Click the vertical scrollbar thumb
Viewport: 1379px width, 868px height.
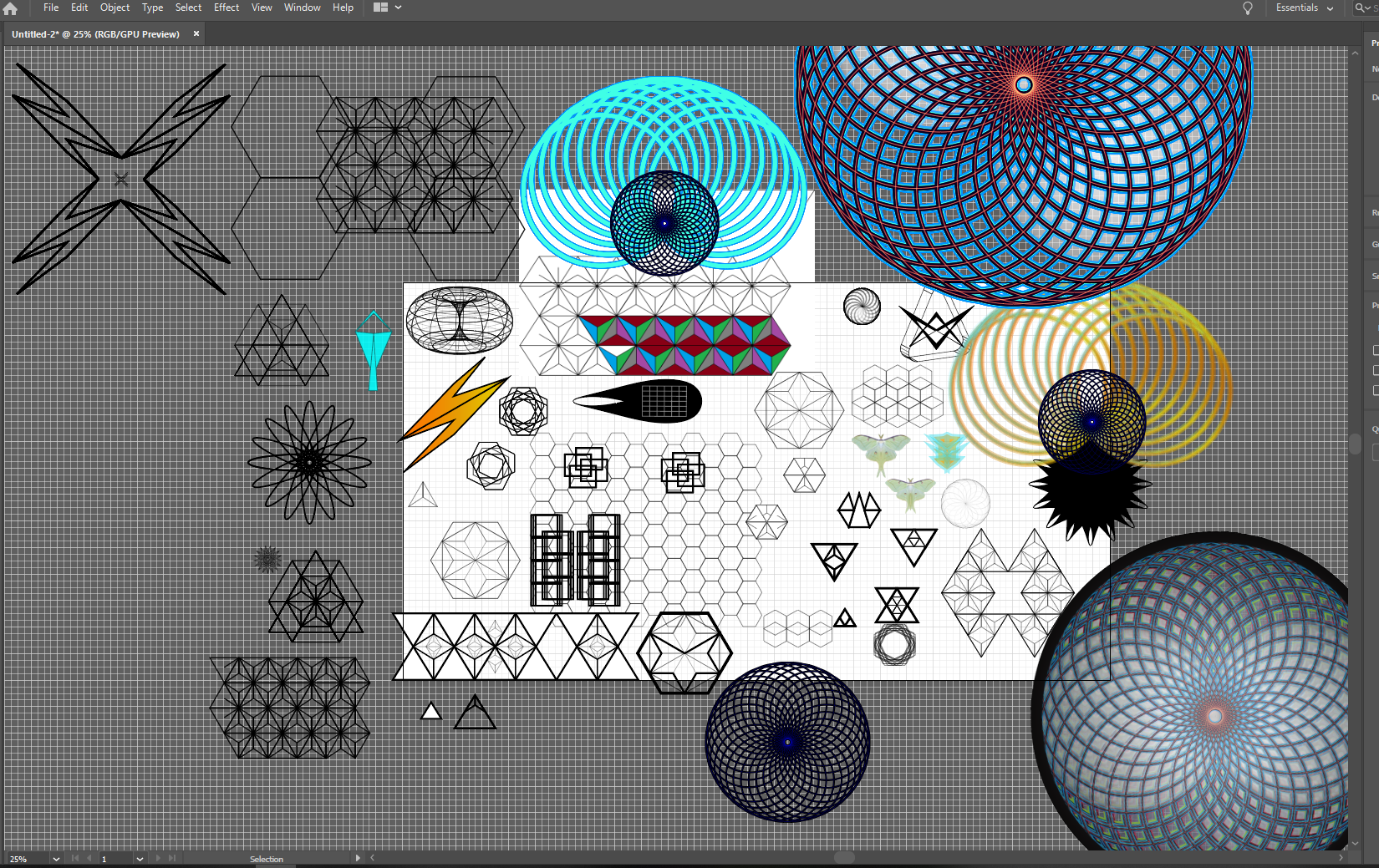pyautogui.click(x=1355, y=443)
